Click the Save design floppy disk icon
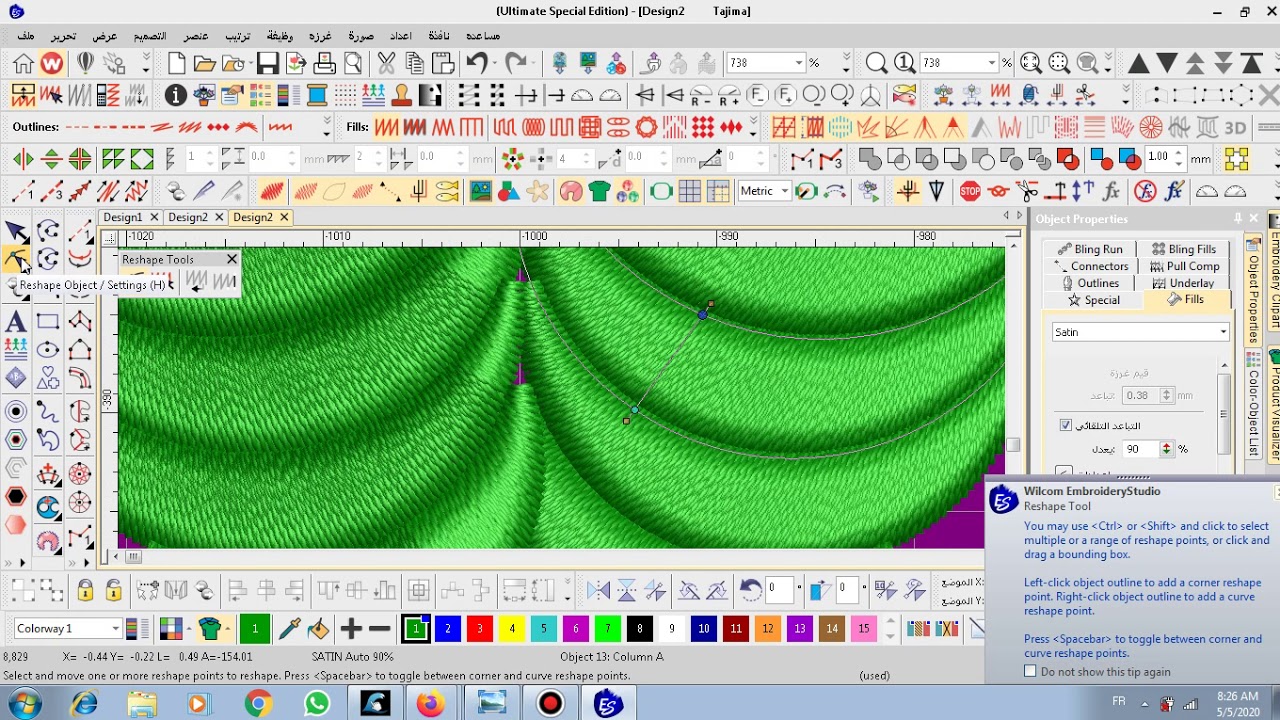The image size is (1280, 720). pos(267,63)
